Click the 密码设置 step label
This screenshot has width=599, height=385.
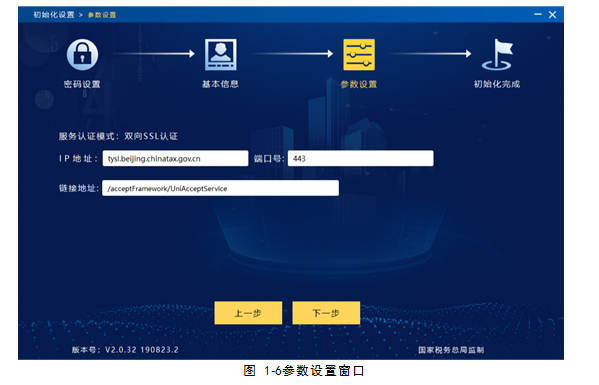click(x=82, y=84)
